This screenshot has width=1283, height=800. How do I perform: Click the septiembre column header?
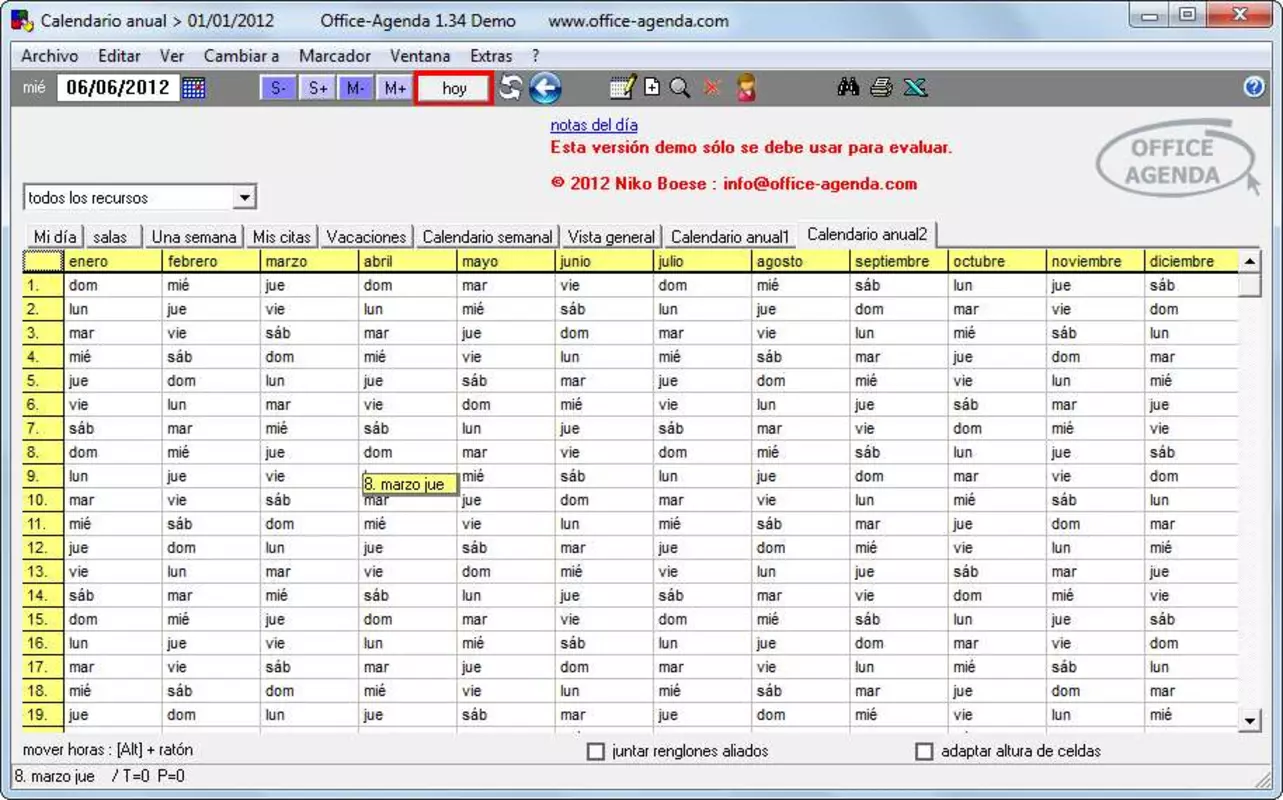coord(899,261)
